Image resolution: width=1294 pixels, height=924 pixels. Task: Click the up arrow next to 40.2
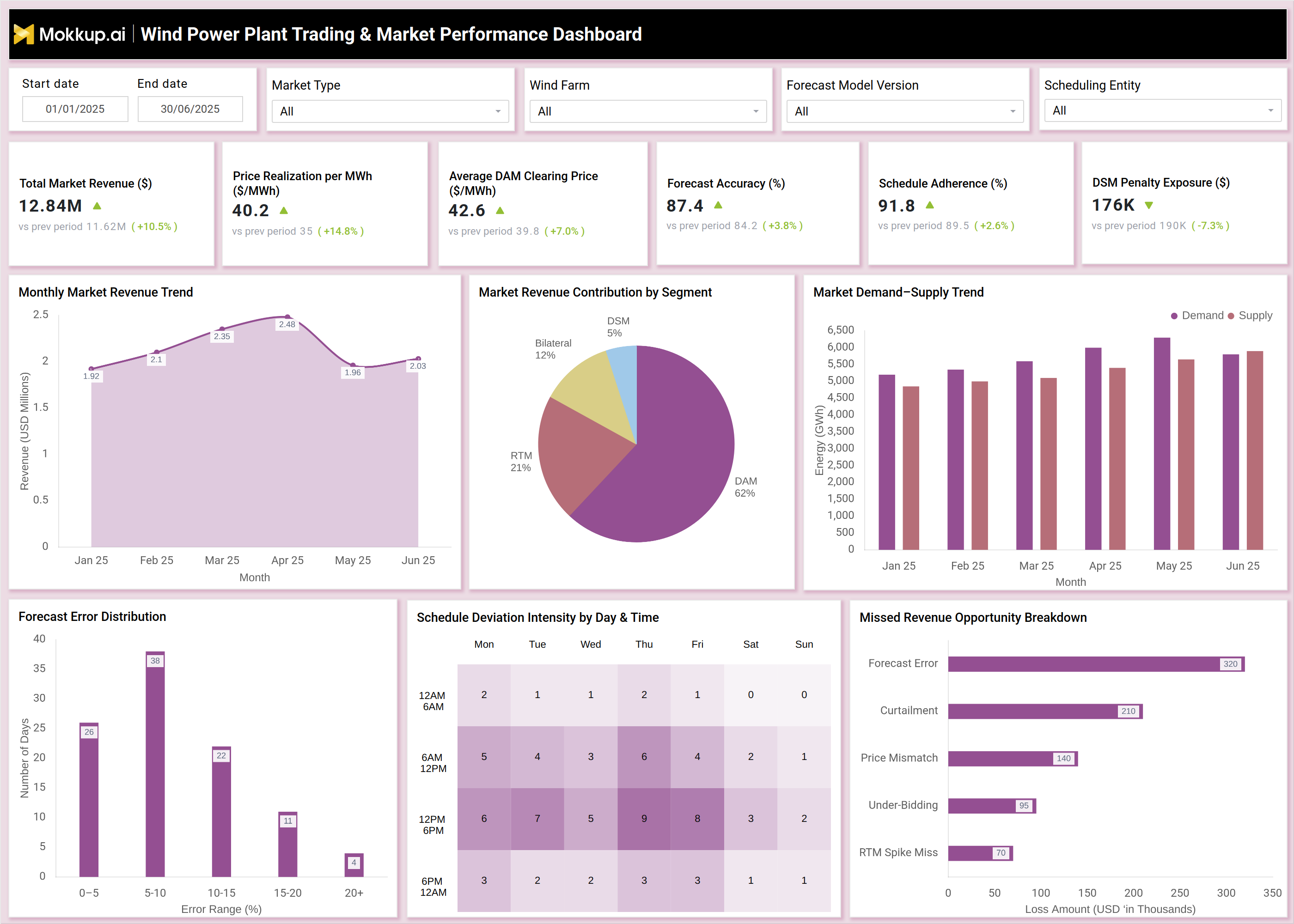283,211
